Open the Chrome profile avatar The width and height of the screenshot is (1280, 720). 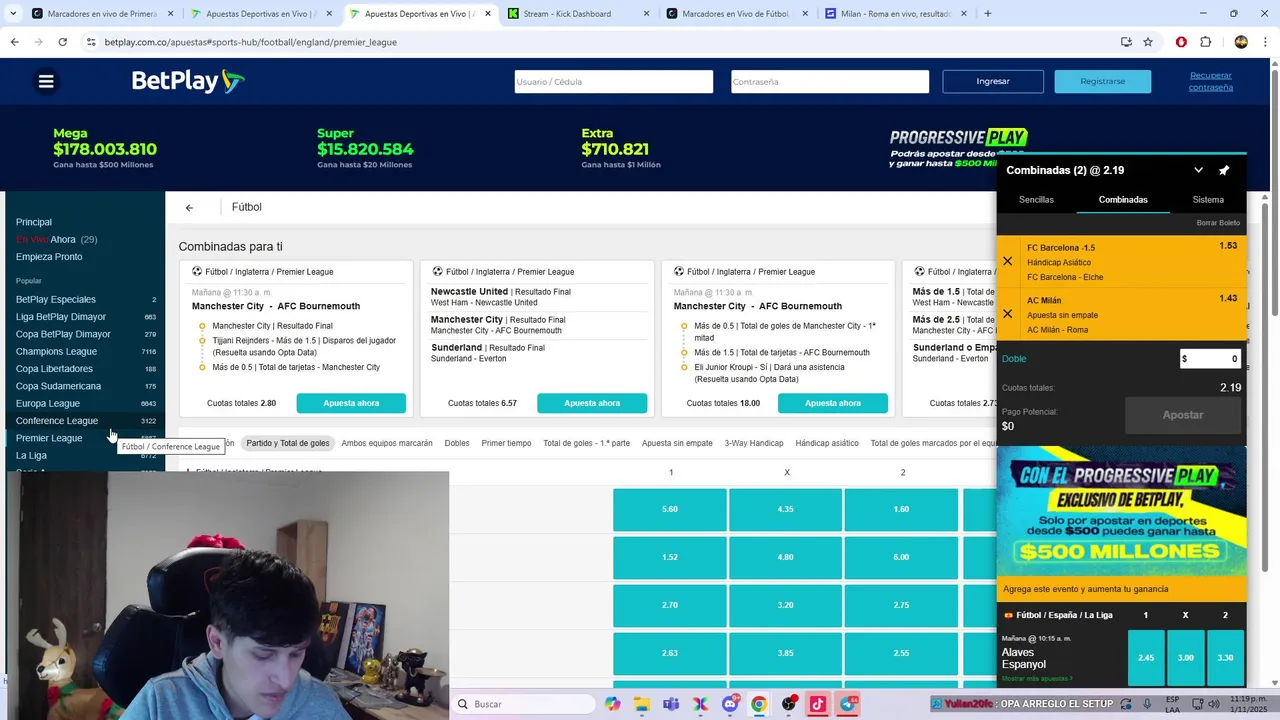coord(1241,42)
